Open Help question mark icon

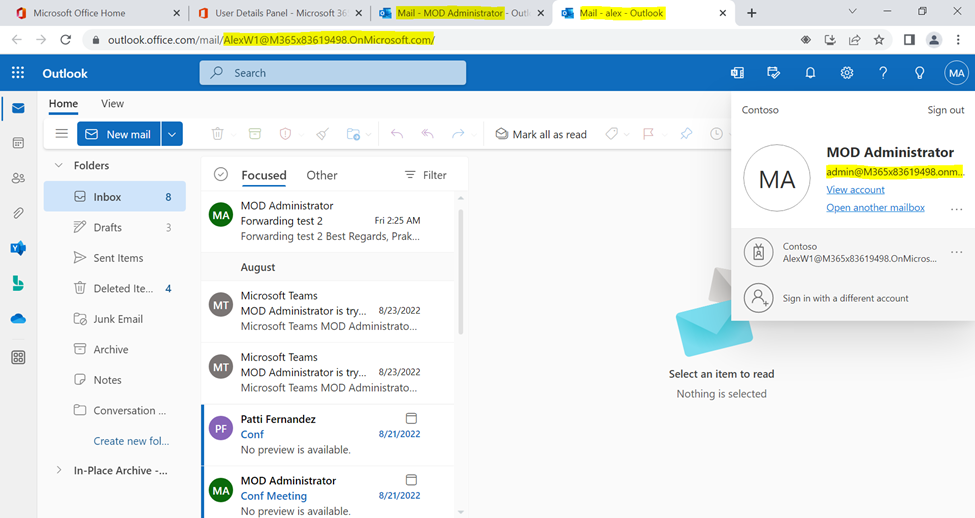tap(883, 73)
